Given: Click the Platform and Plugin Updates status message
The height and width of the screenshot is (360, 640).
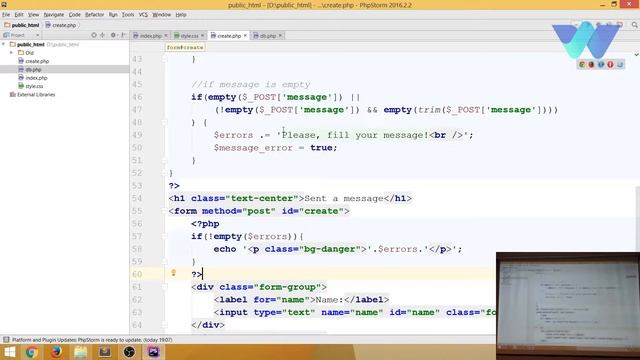Looking at the screenshot, I should coord(92,340).
